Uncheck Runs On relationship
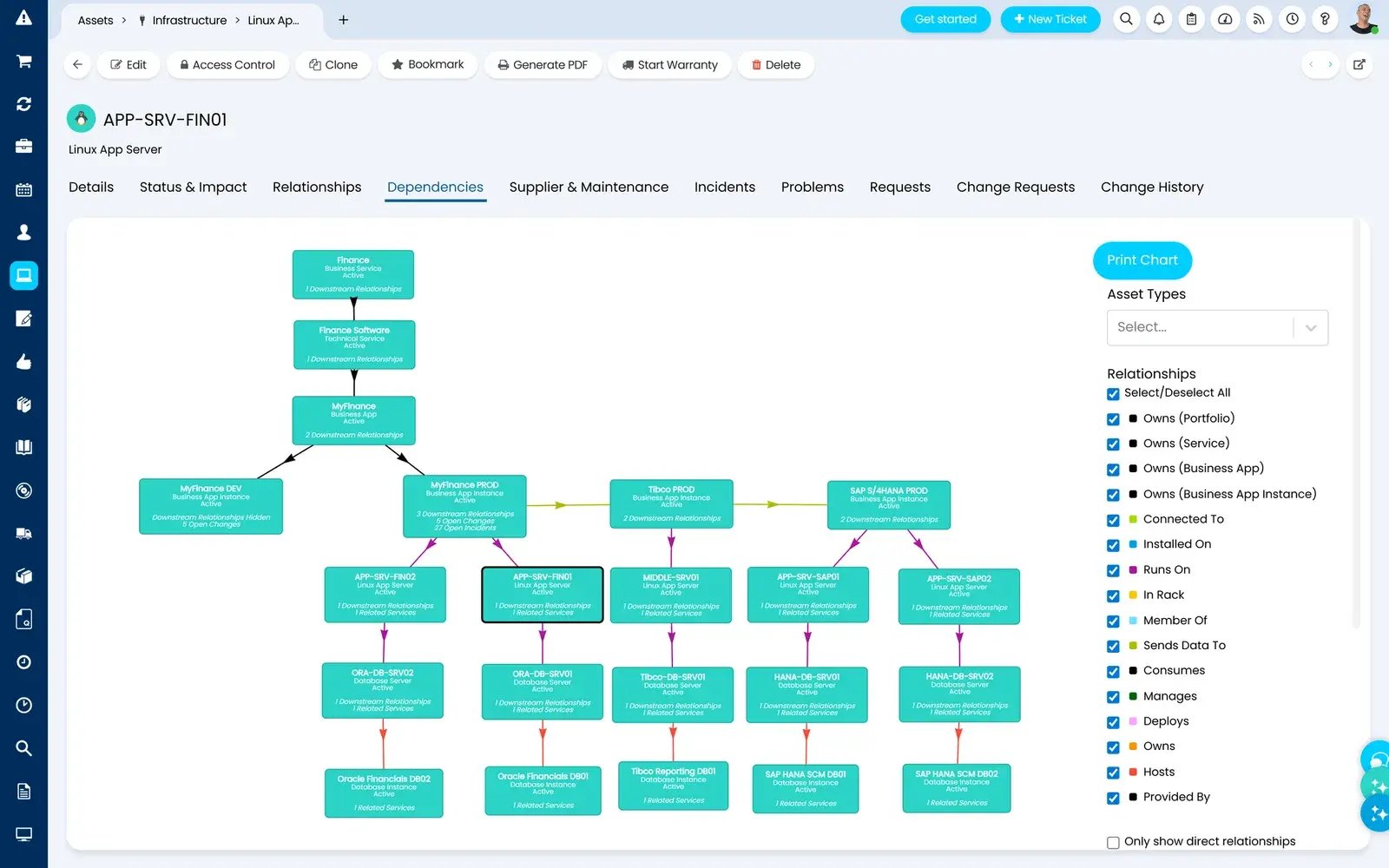Viewport: 1389px width, 868px height. (x=1113, y=570)
